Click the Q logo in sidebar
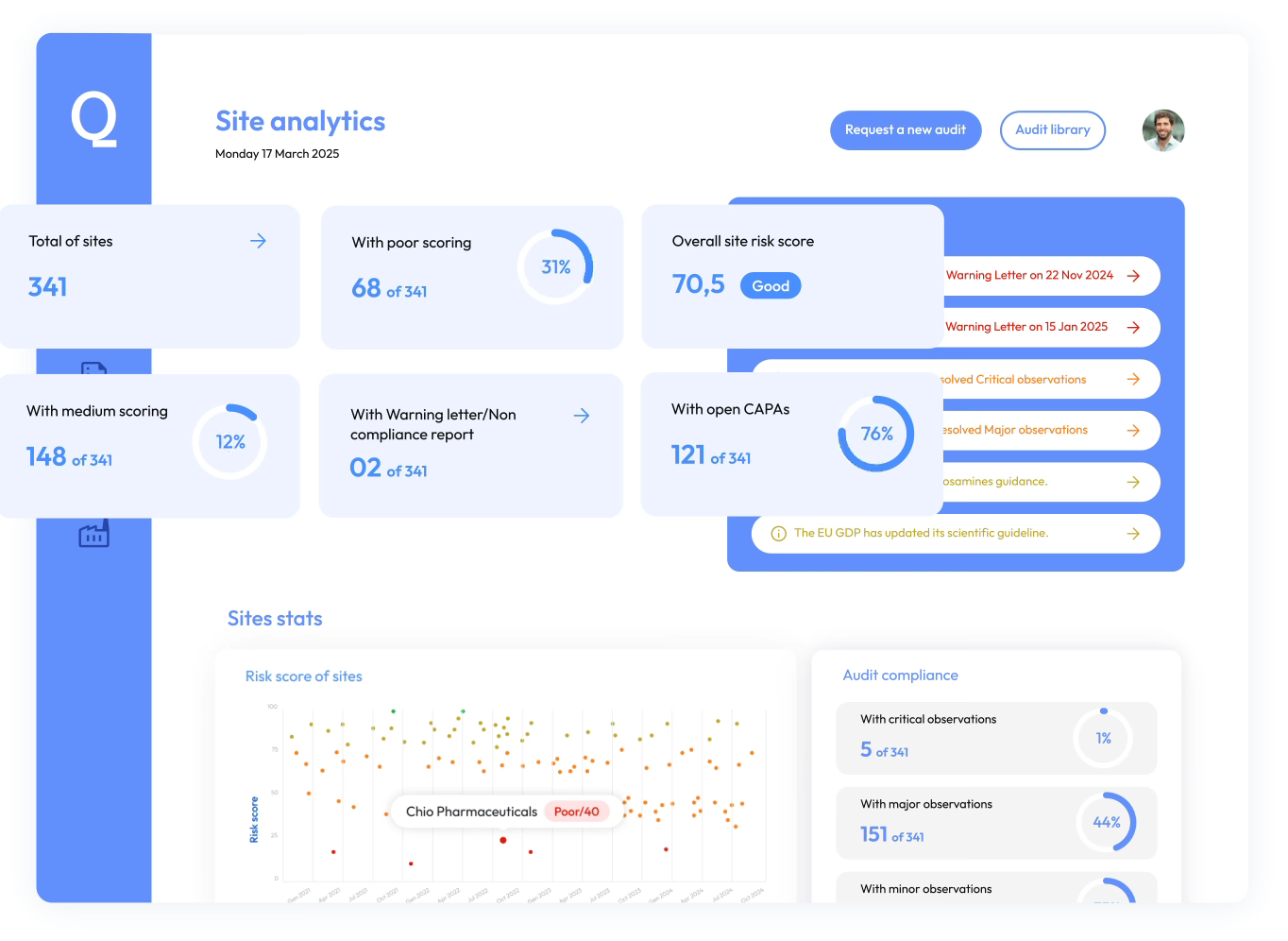The height and width of the screenshot is (941, 1288). 93,120
